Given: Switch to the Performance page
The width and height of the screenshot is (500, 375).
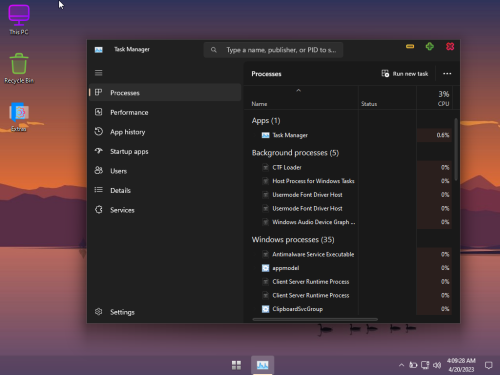Looking at the screenshot, I should click(165, 112).
